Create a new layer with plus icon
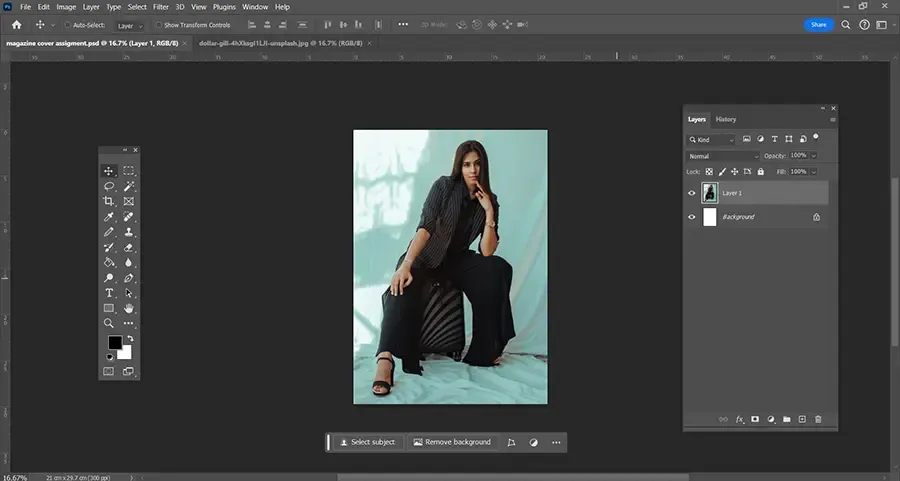Viewport: 900px width, 481px height. (x=802, y=419)
